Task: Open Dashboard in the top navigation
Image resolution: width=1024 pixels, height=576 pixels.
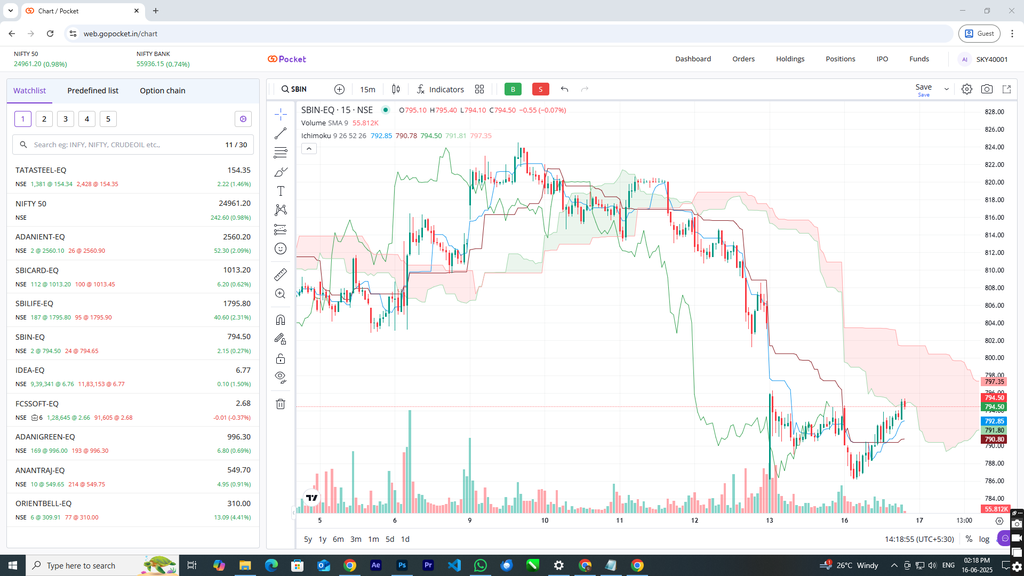Action: [x=693, y=59]
